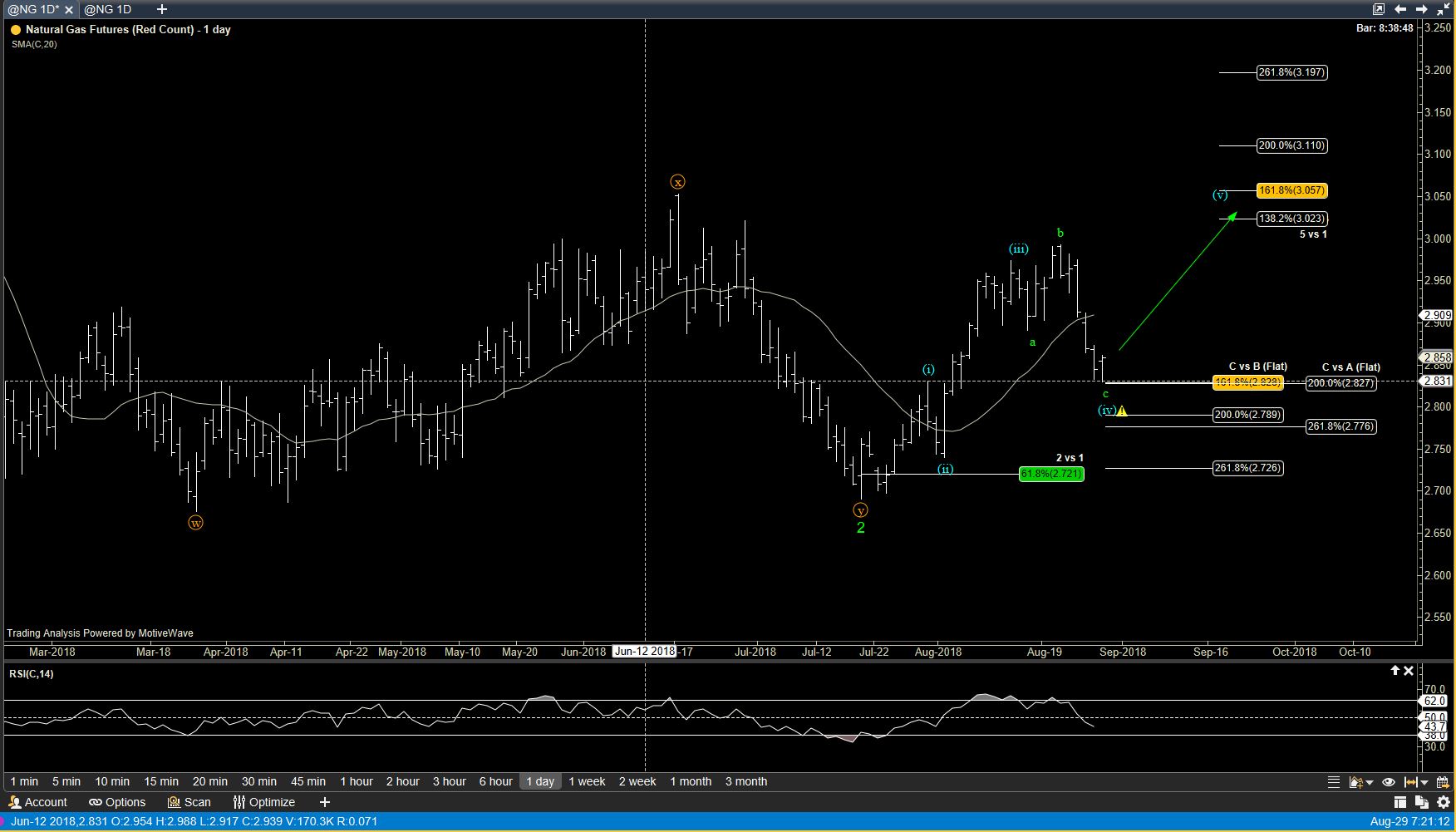Click the 200.0%(2.789) ratio label
The width and height of the screenshot is (1456, 832).
(1247, 415)
